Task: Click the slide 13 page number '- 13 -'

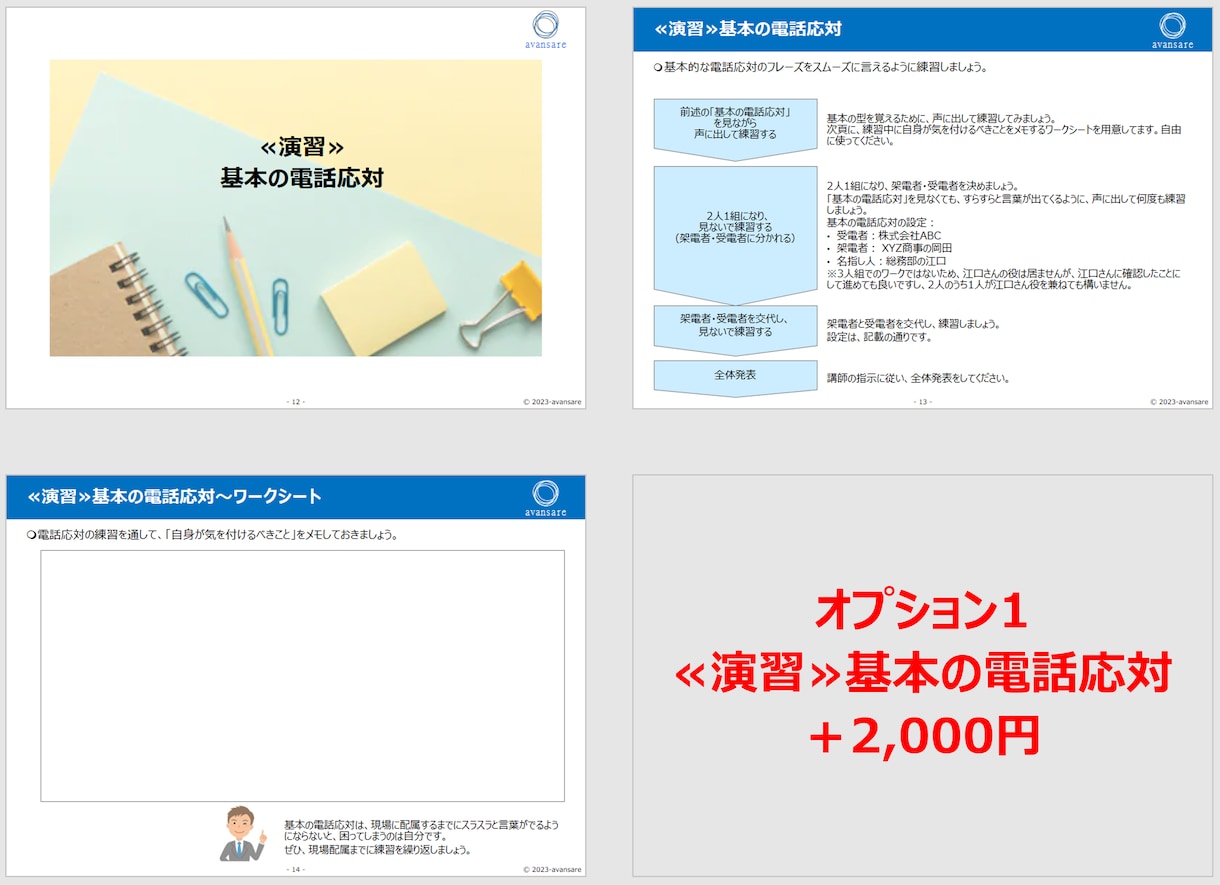Action: coord(922,402)
